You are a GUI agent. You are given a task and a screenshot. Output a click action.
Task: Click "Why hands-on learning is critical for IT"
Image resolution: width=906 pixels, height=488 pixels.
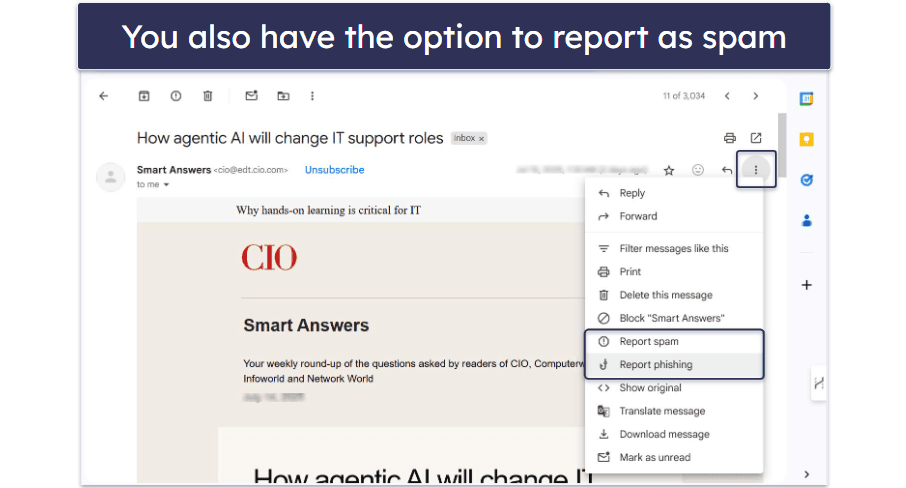328,210
